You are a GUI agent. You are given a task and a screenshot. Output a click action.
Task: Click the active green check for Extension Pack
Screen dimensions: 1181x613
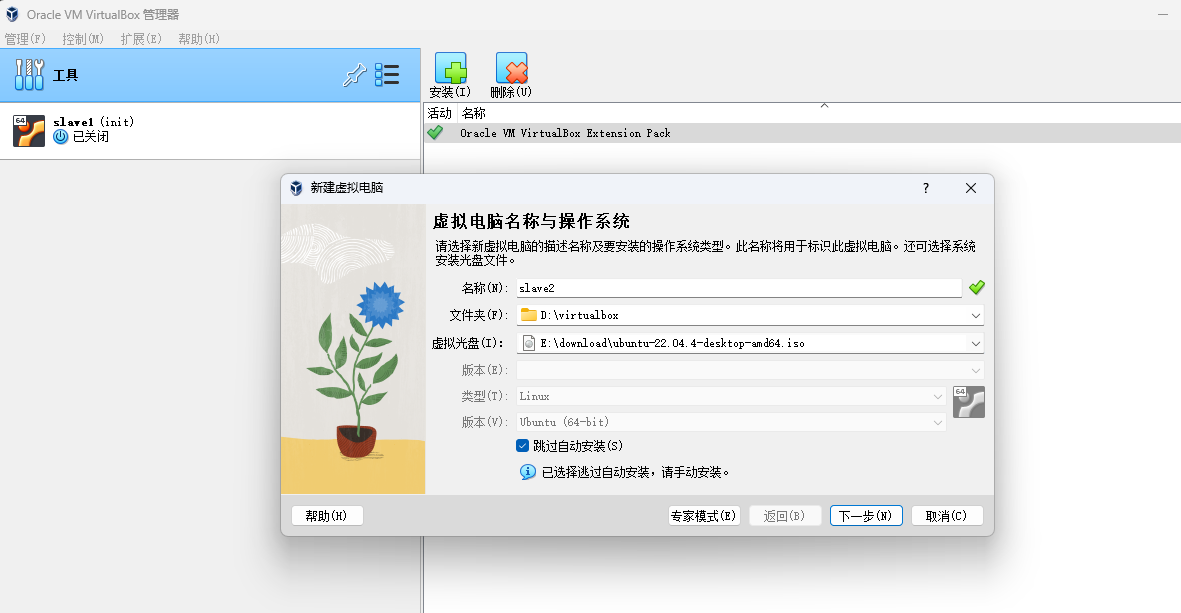pos(435,133)
